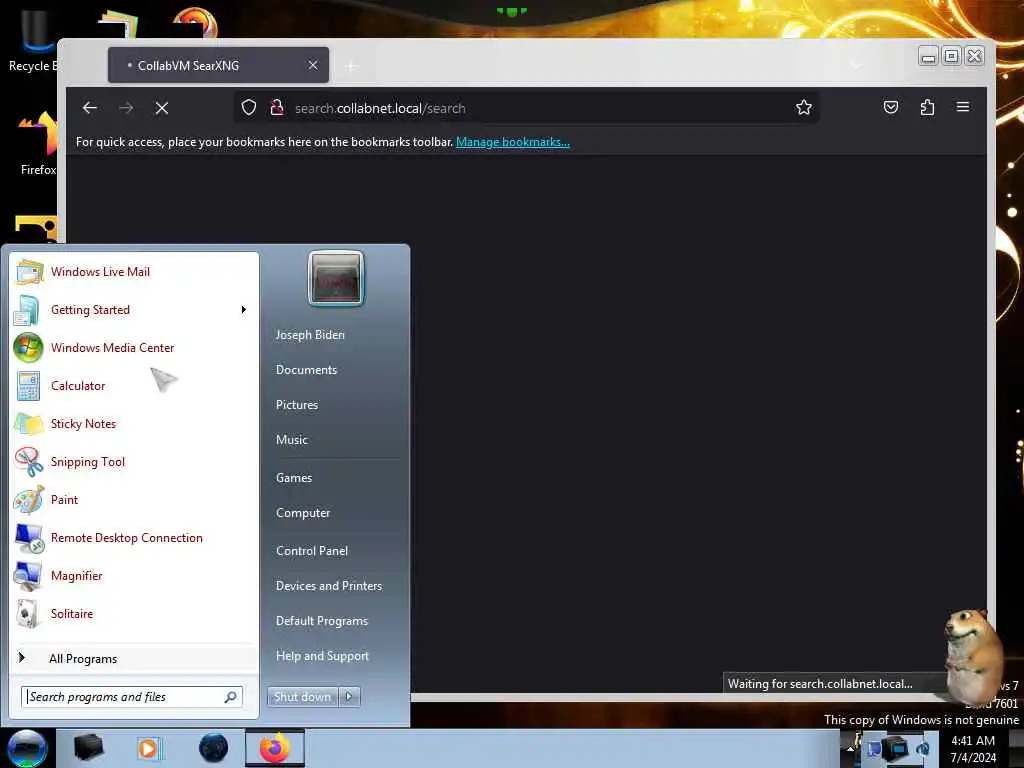Click the Magnifier icon in Start menu
This screenshot has width=1024, height=768.
pos(29,576)
